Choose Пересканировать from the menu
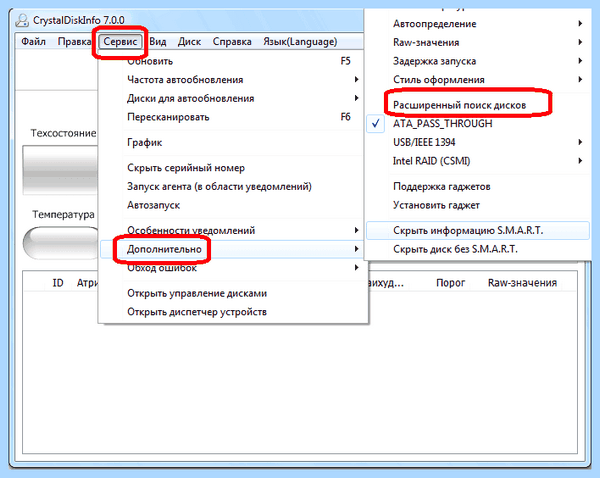 [233, 117]
